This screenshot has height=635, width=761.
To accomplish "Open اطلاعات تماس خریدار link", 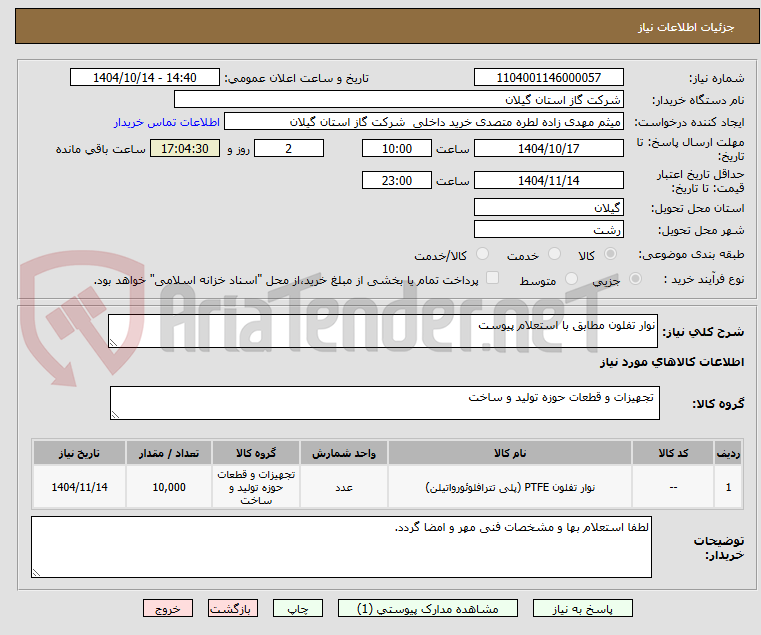I will click(x=167, y=122).
